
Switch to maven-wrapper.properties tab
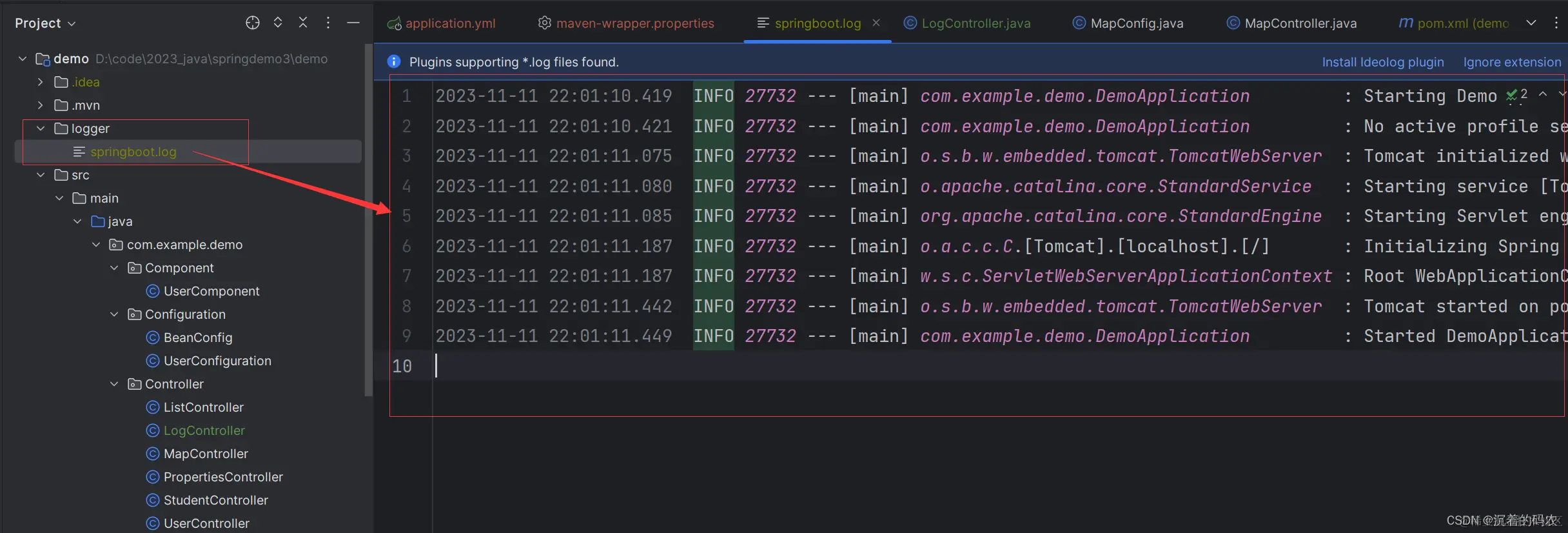point(626,23)
